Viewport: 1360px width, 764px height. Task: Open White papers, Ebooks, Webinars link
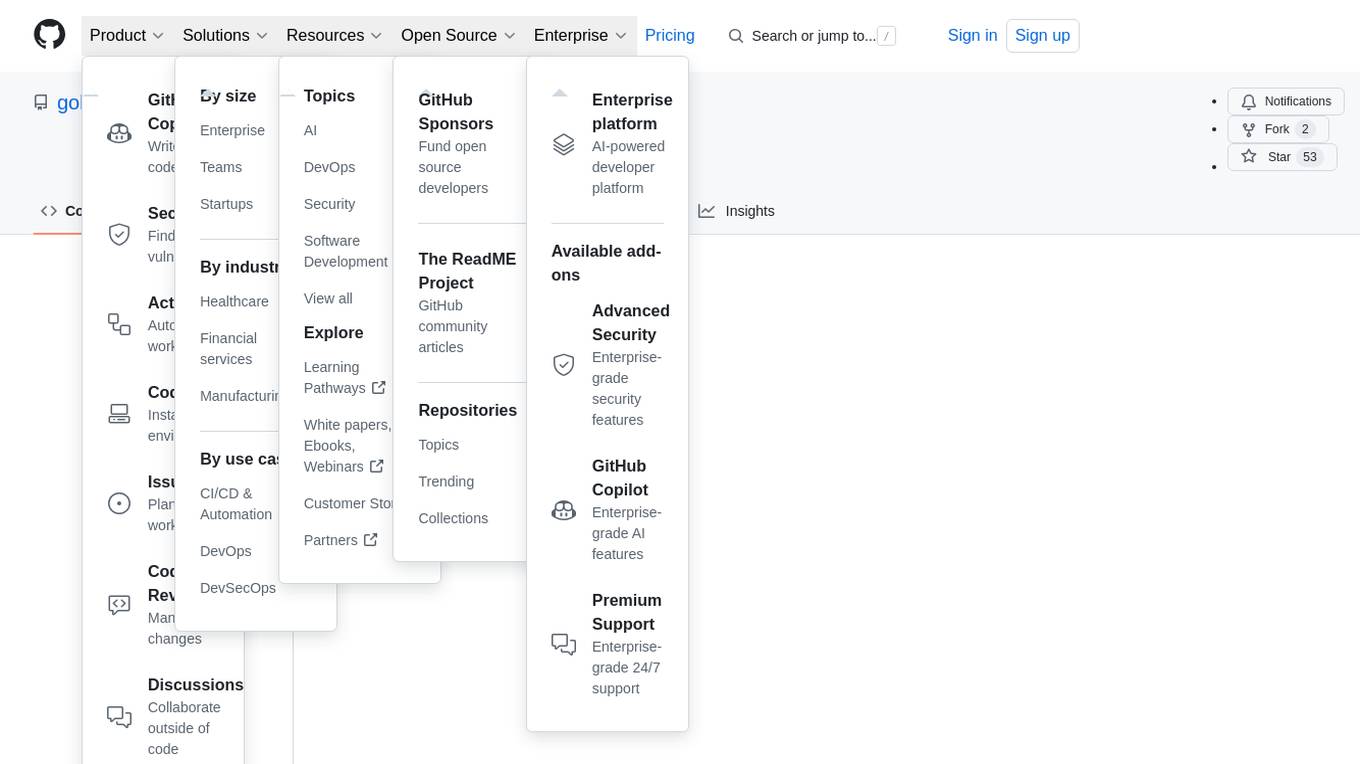point(348,446)
